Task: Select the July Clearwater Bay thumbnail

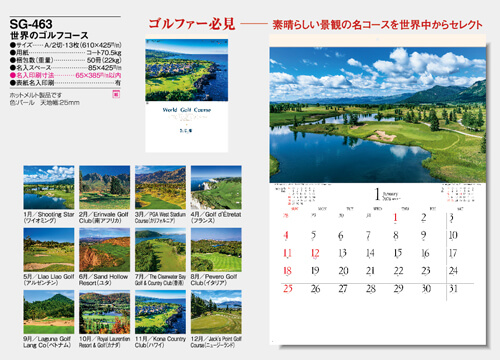Action: [x=160, y=250]
